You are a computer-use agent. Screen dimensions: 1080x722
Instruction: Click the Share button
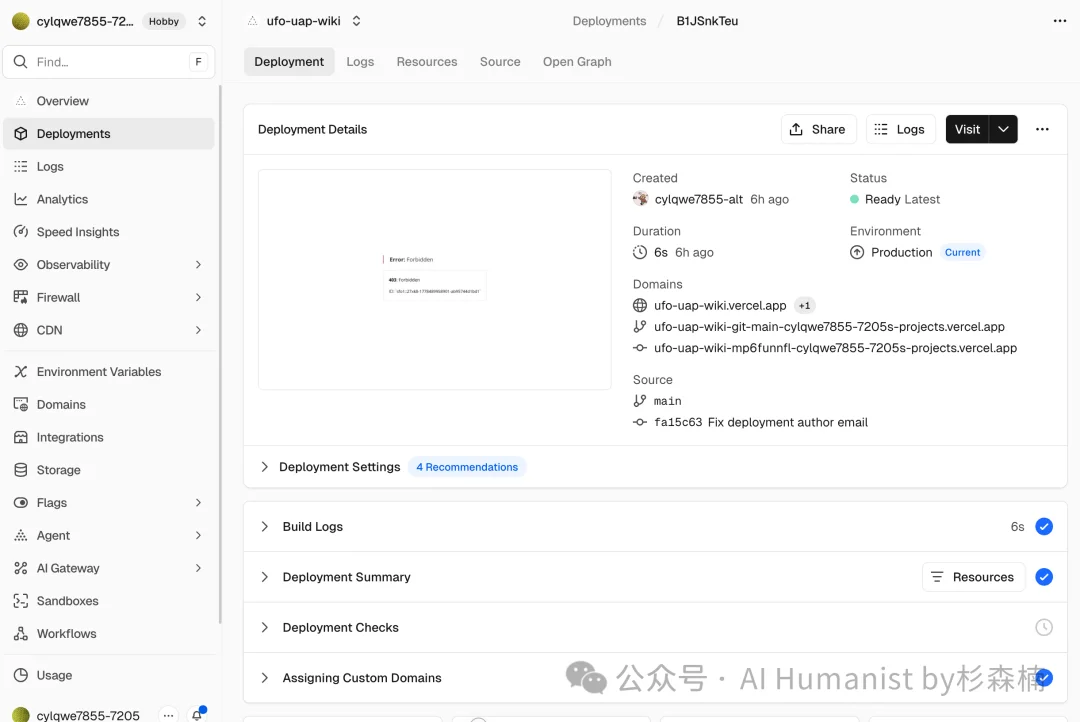tap(818, 130)
